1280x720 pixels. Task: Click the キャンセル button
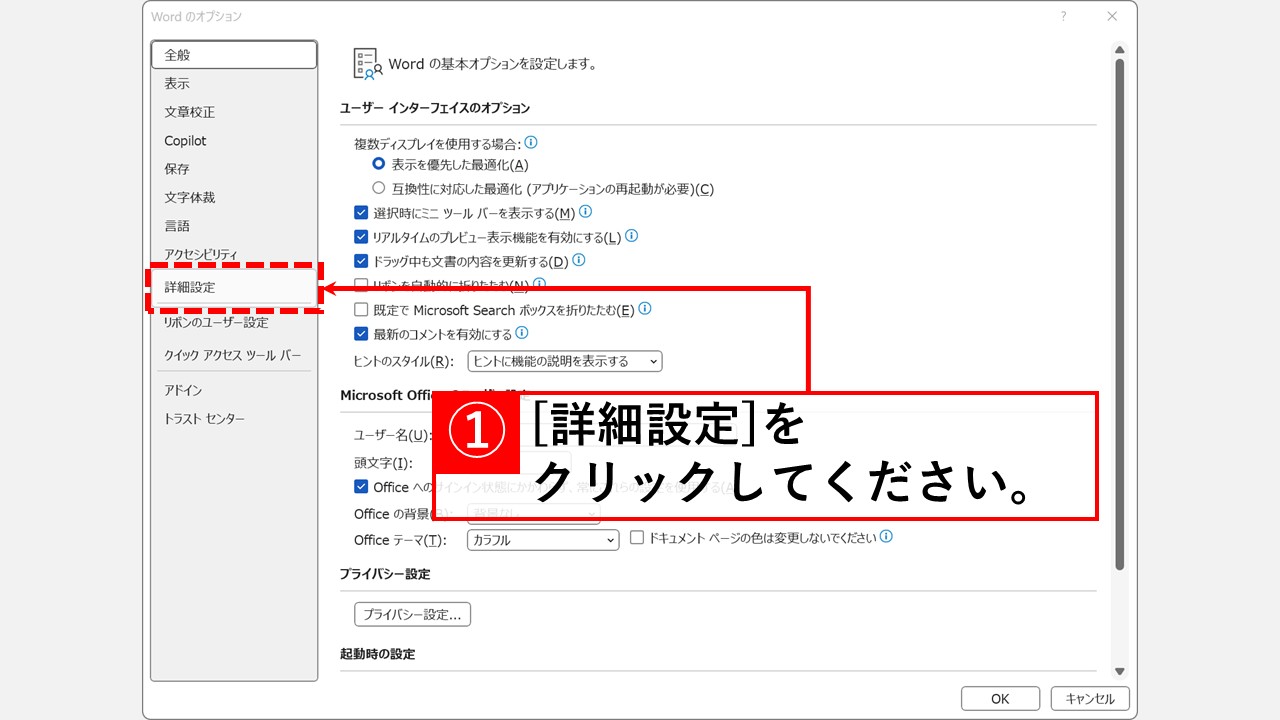(1090, 699)
